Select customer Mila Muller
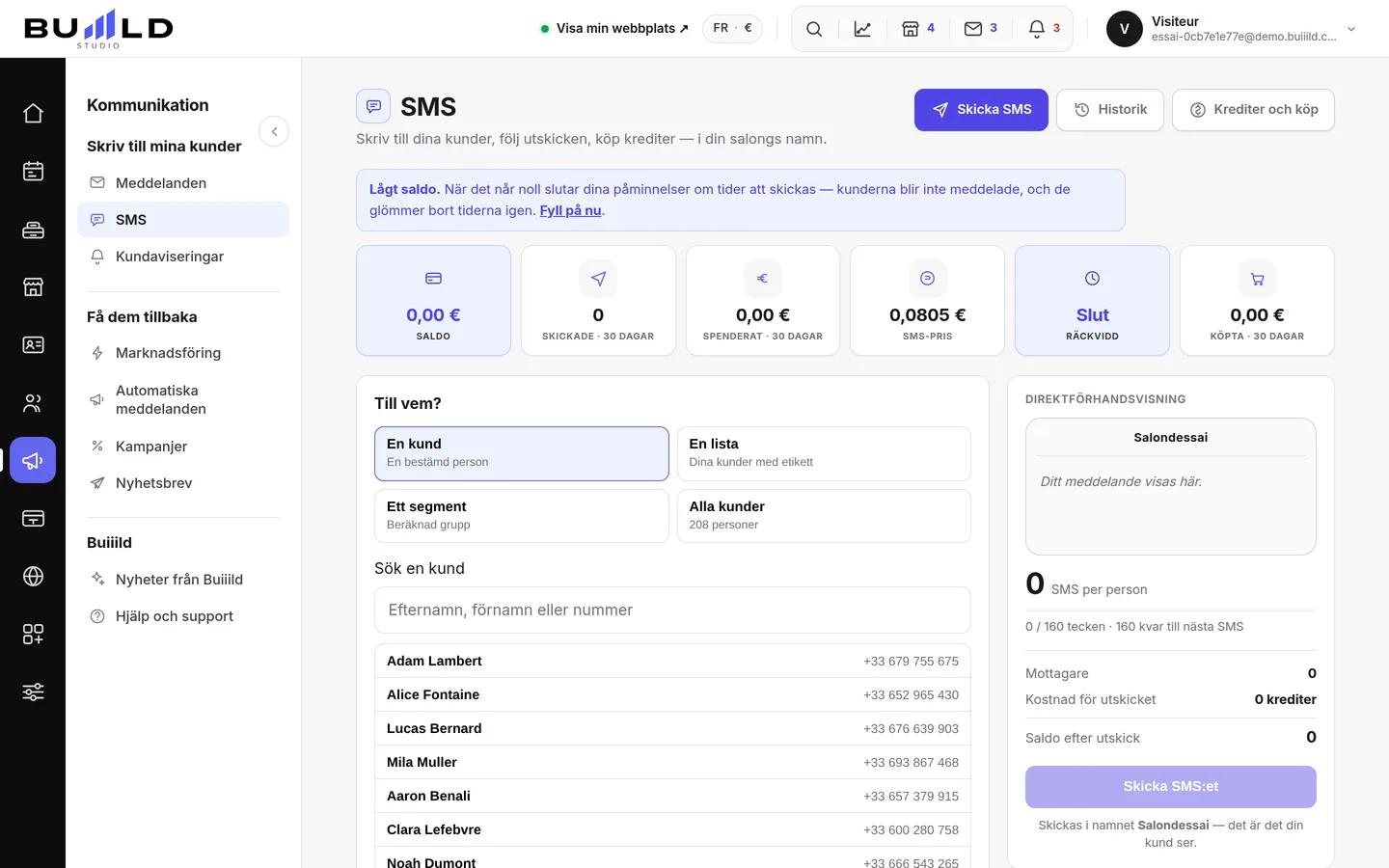This screenshot has height=868, width=1389. coord(672,762)
